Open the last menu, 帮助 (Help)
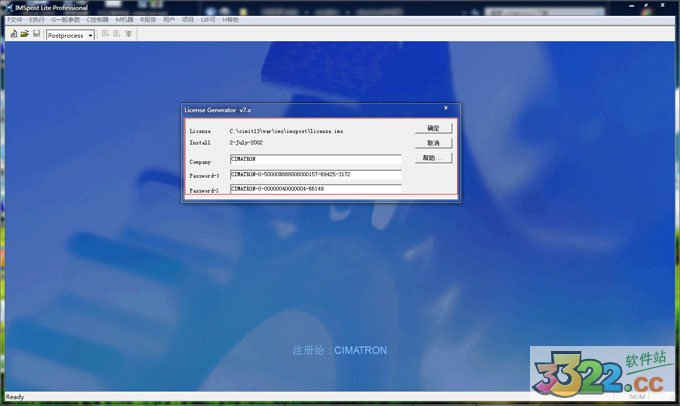The image size is (680, 406). [230, 20]
